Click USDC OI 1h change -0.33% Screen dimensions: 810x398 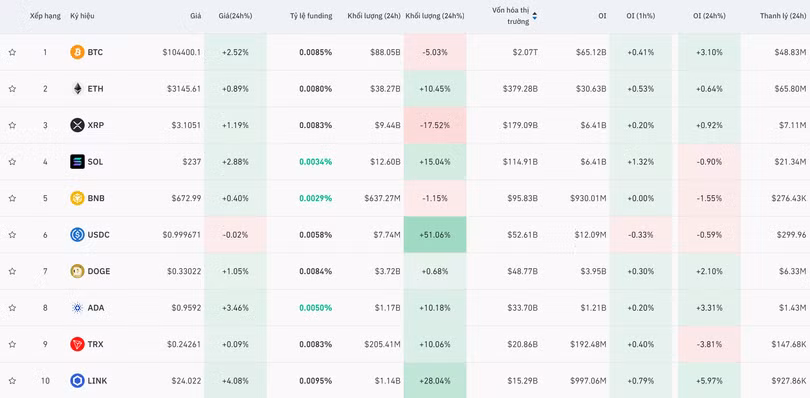[x=641, y=235]
